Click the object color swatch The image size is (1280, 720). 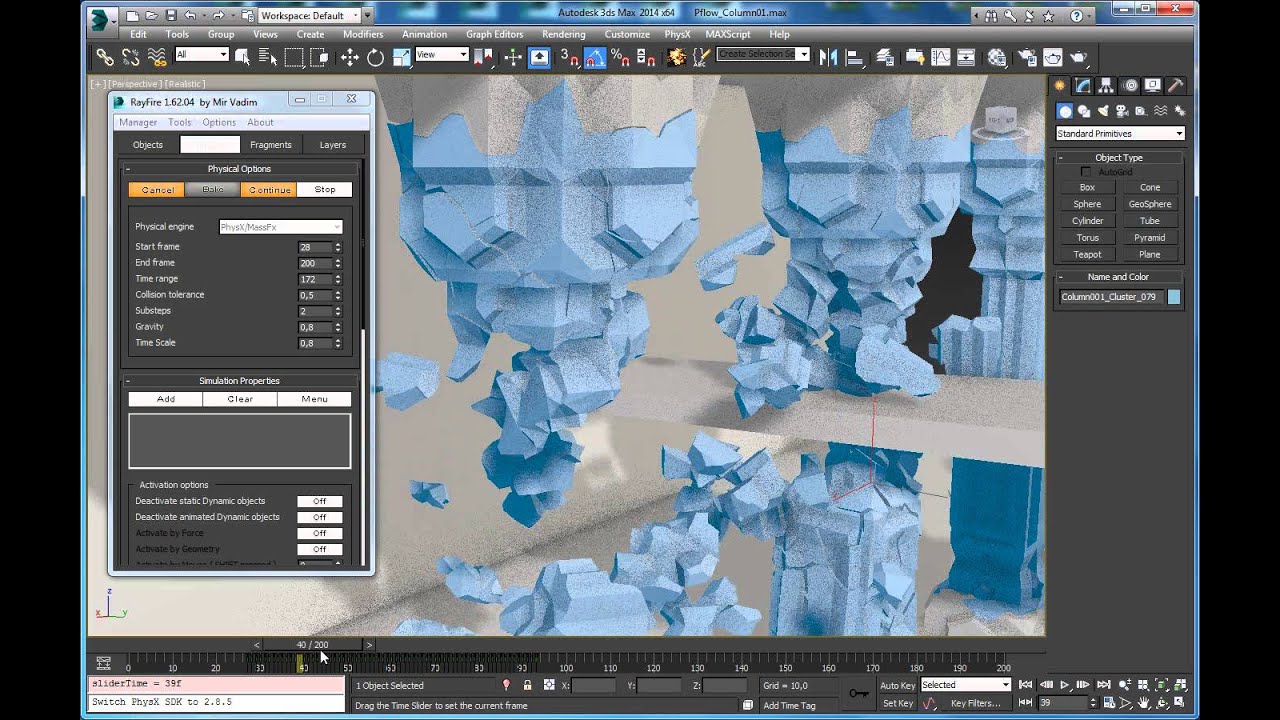pos(1174,297)
